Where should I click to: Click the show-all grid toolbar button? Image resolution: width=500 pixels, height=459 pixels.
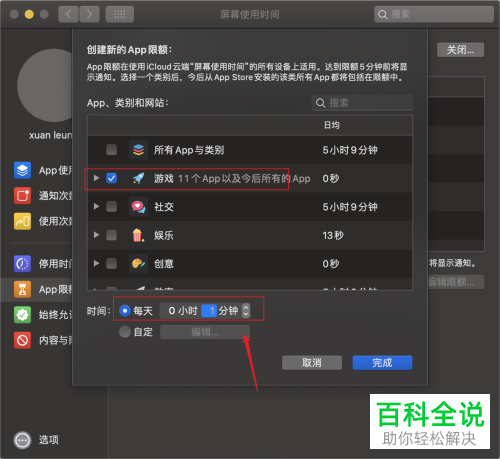click(x=120, y=14)
